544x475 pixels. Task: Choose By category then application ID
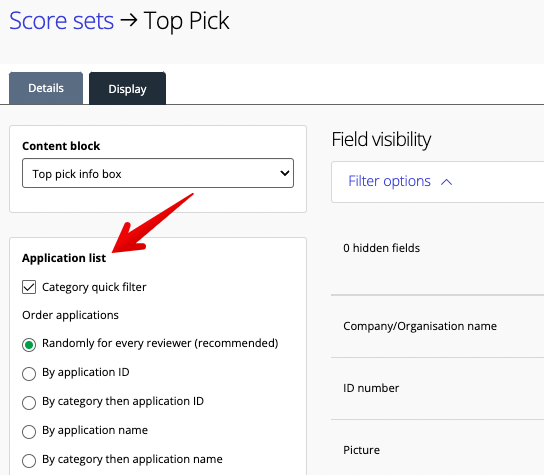29,403
